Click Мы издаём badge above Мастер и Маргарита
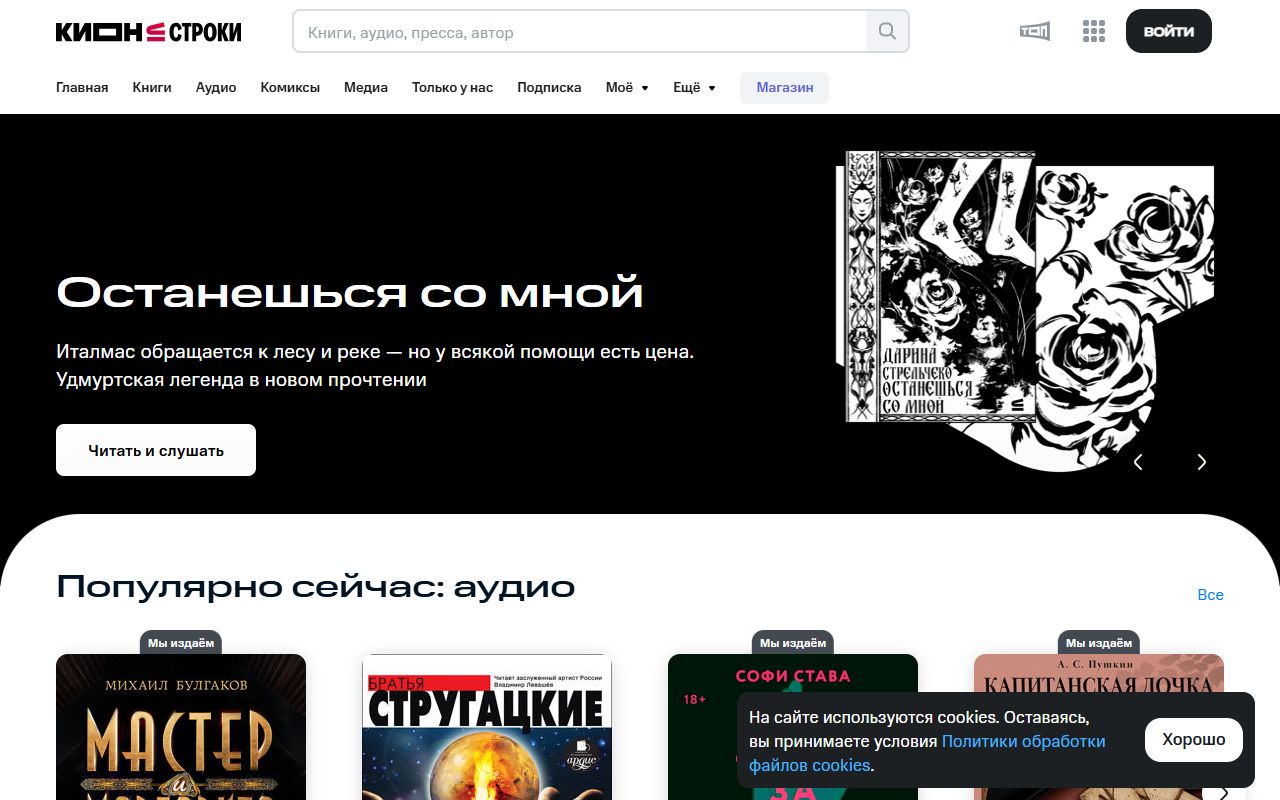Image resolution: width=1280 pixels, height=800 pixels. click(181, 642)
